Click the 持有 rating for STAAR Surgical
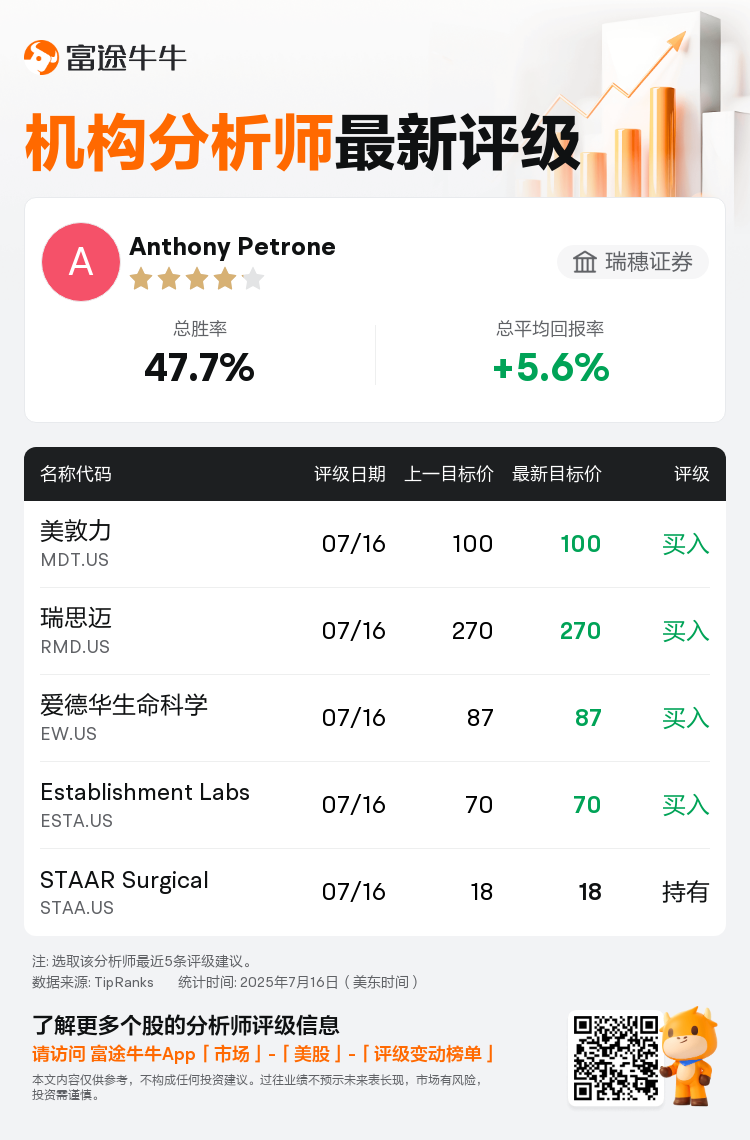This screenshot has height=1140, width=750. (685, 892)
